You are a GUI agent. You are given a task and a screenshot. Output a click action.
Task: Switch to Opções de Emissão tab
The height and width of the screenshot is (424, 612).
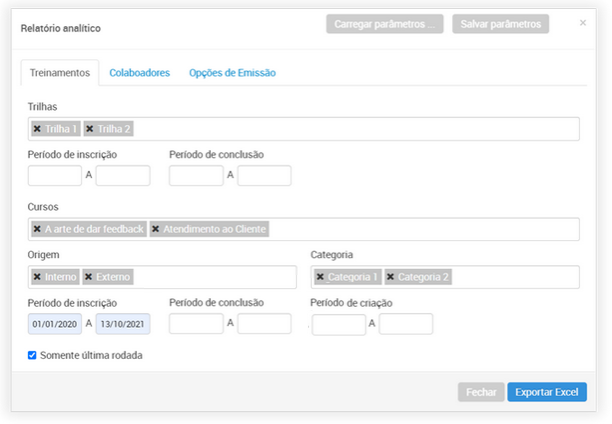232,73
